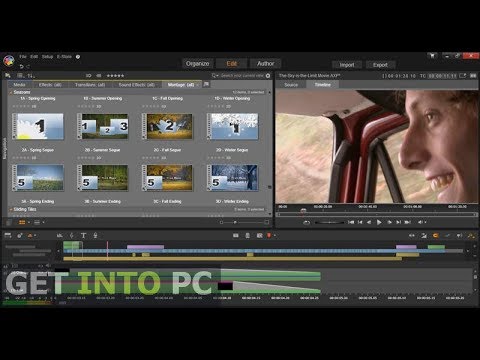Open the details view dropdown
This screenshot has height=360, width=480.
tap(43, 222)
